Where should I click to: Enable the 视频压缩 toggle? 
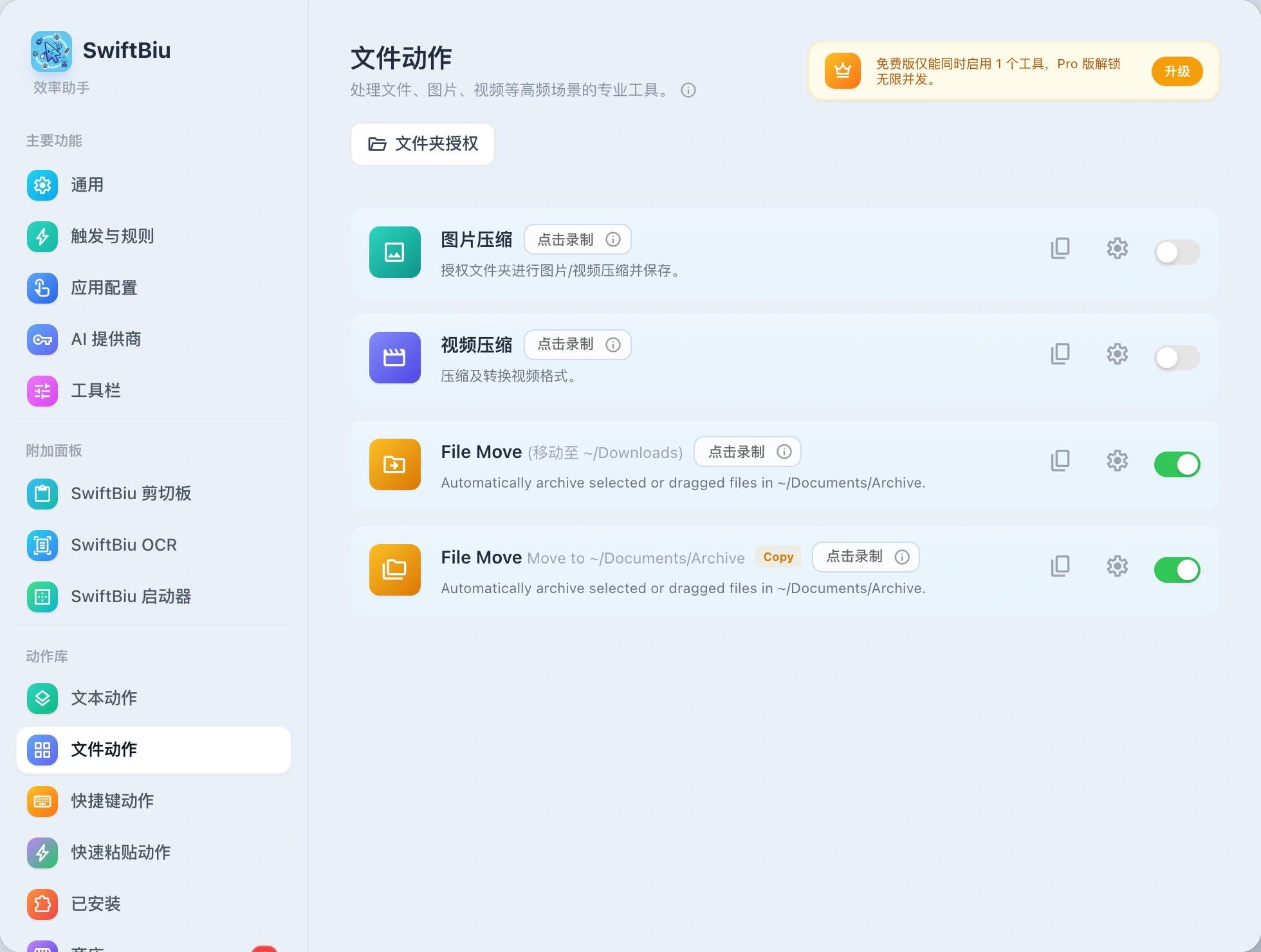(1177, 358)
